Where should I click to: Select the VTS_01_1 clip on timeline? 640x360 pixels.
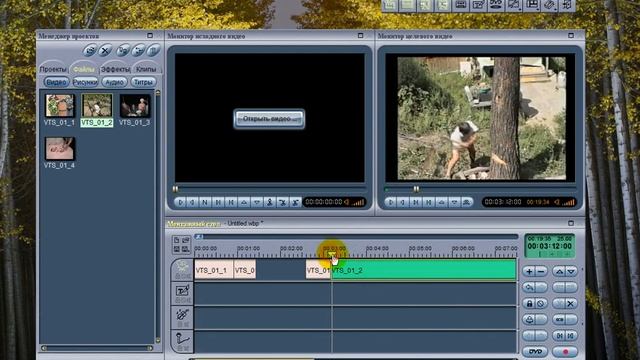213,270
